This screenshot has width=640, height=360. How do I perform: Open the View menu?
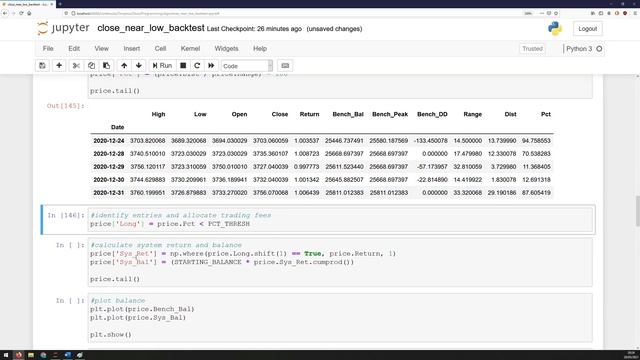tap(102, 49)
